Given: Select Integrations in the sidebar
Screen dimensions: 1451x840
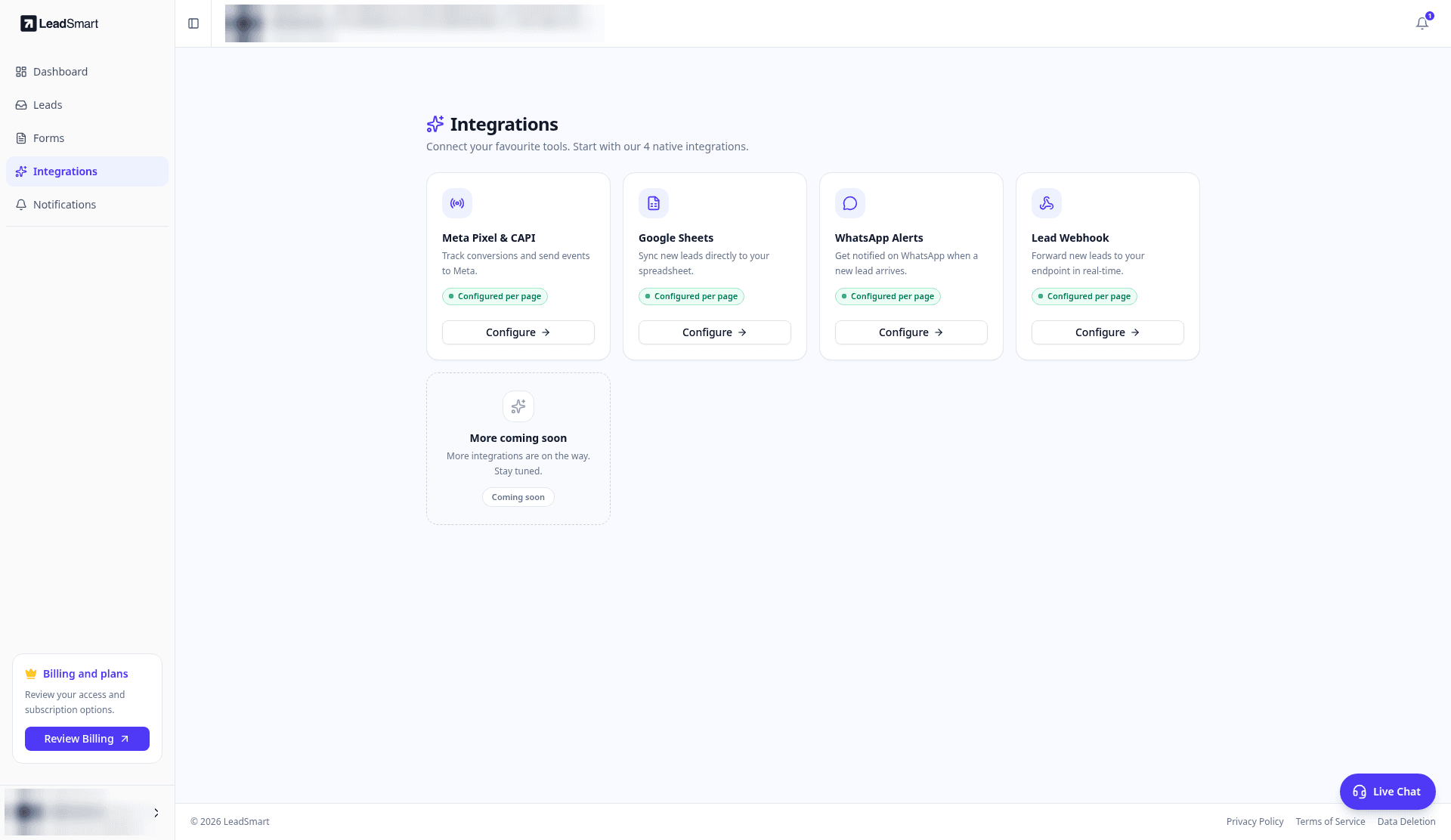Looking at the screenshot, I should pyautogui.click(x=87, y=171).
